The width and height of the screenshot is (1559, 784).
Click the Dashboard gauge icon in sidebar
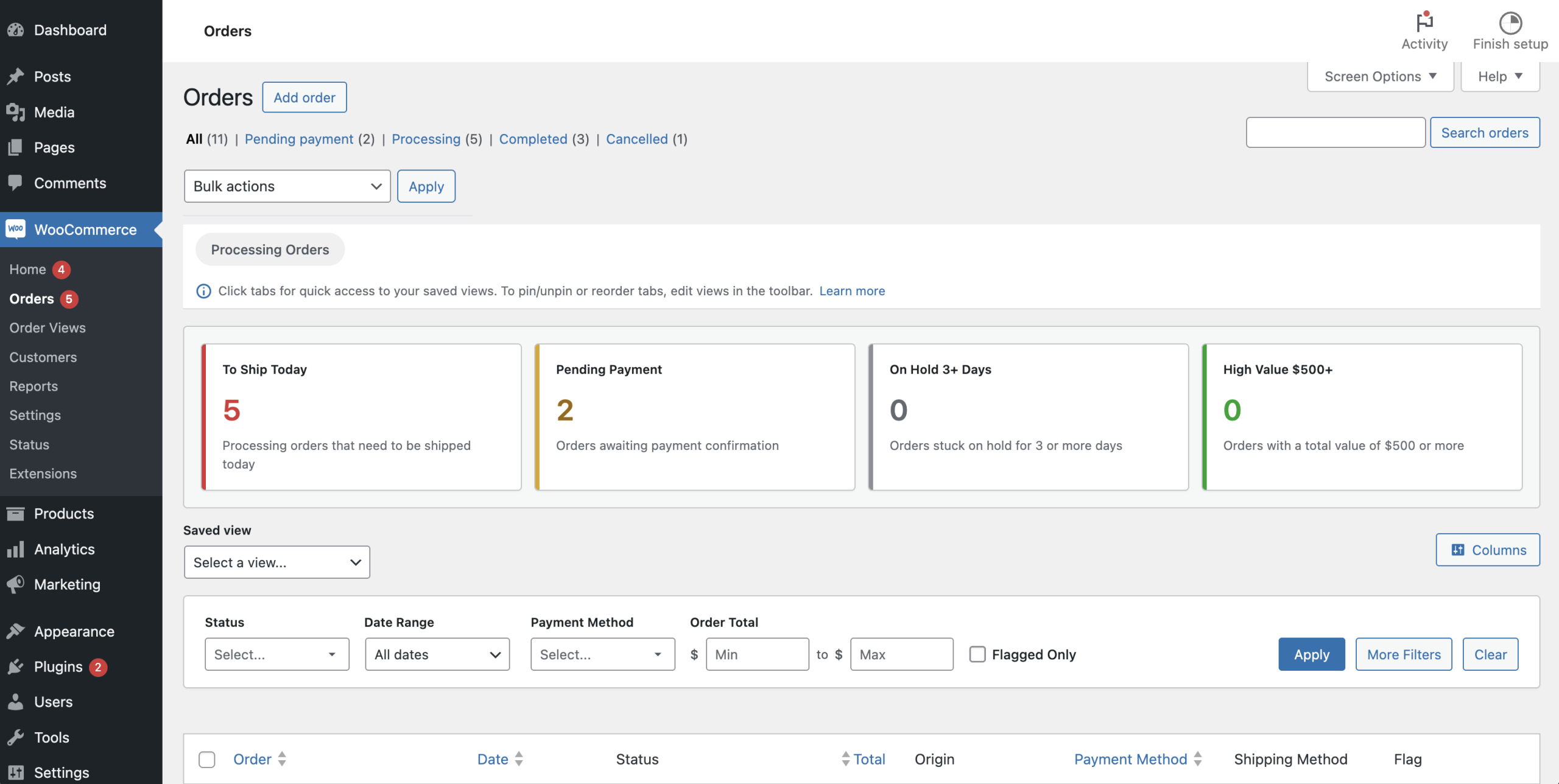[x=16, y=30]
